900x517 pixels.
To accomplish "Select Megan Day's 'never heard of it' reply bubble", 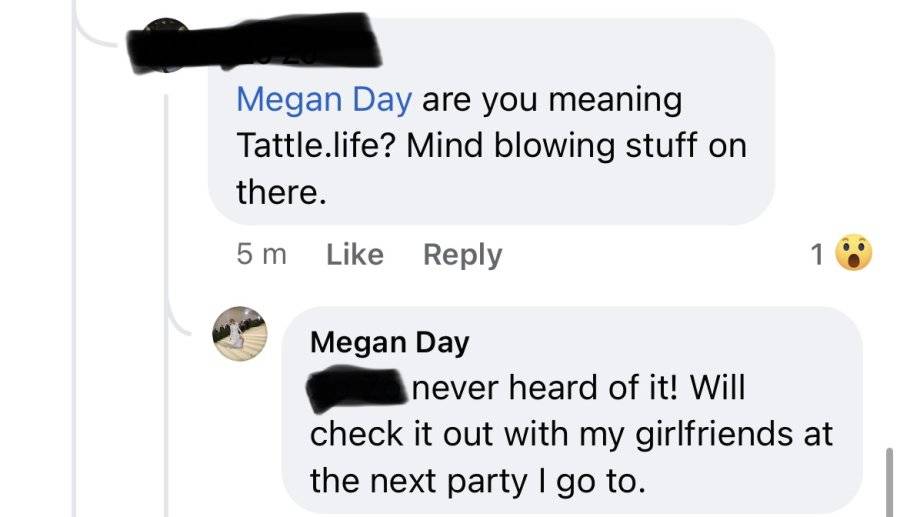I will coord(572,410).
